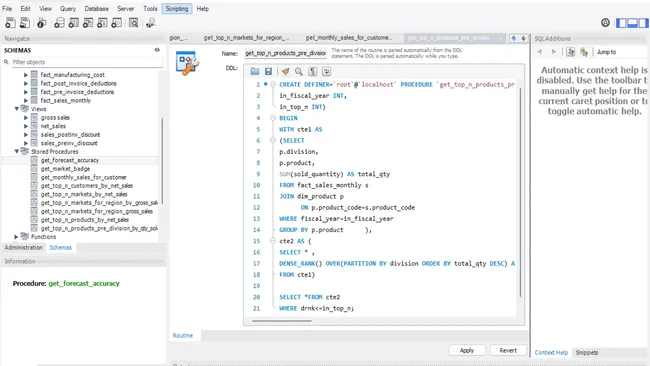
Task: Select the Routine tab below editor
Action: point(183,335)
